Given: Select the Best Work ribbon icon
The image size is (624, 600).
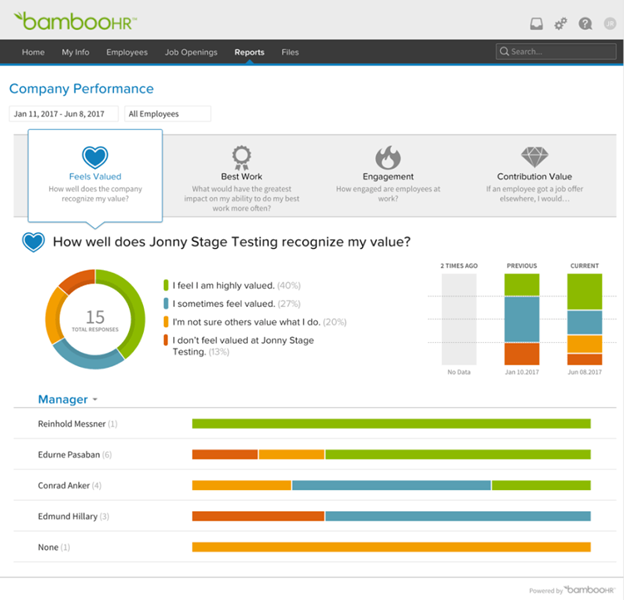Looking at the screenshot, I should point(242,158).
